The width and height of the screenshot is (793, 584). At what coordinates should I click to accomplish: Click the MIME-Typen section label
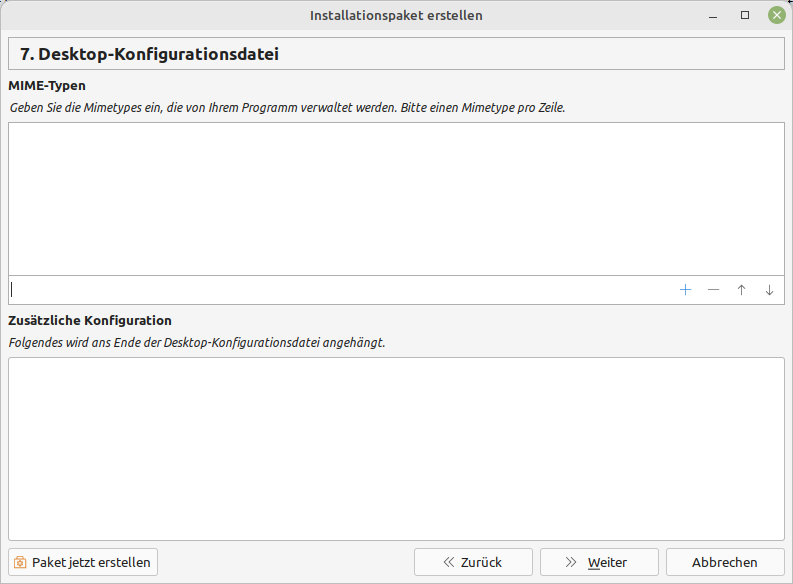click(x=47, y=86)
